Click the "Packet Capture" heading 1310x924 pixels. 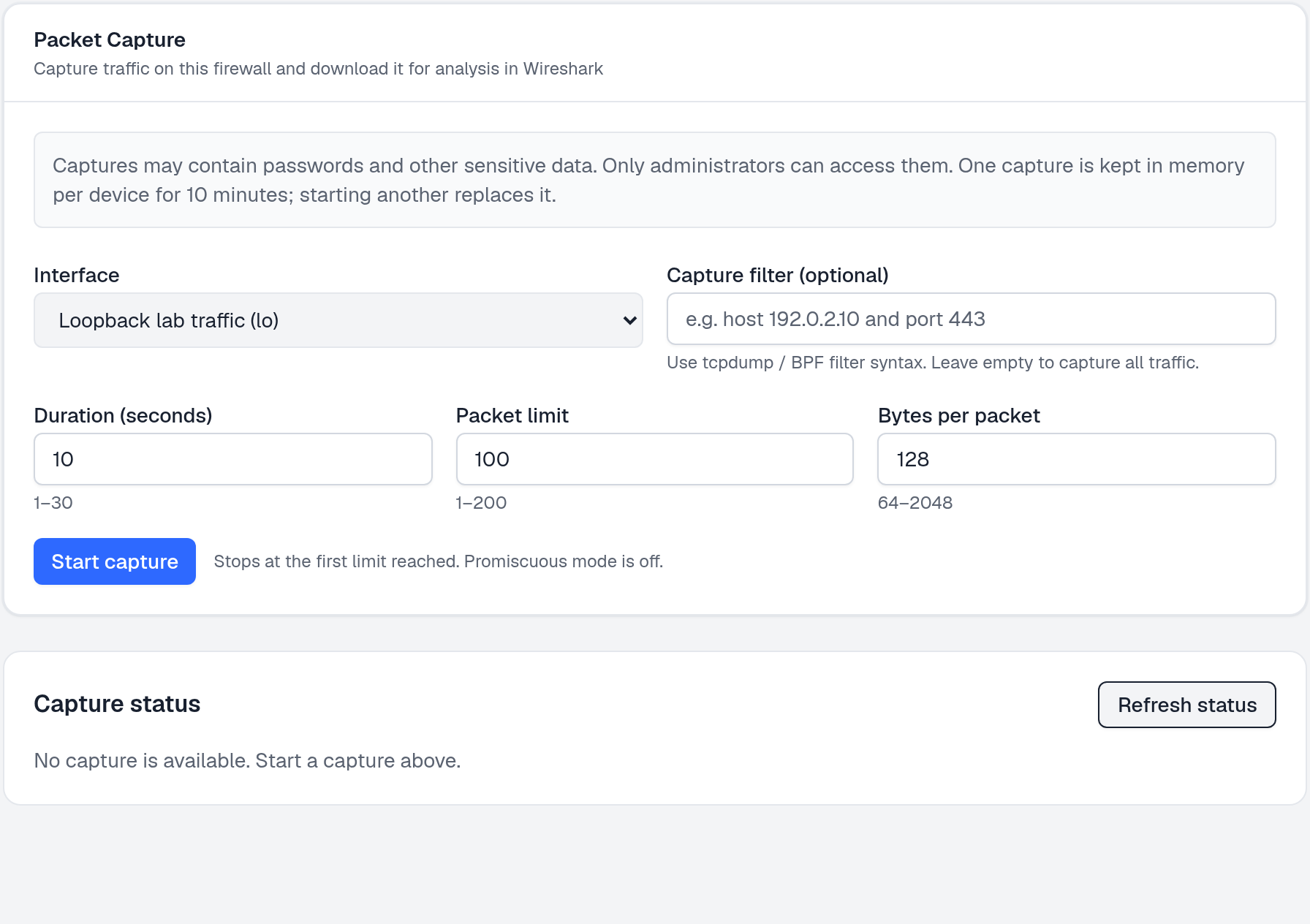[110, 39]
